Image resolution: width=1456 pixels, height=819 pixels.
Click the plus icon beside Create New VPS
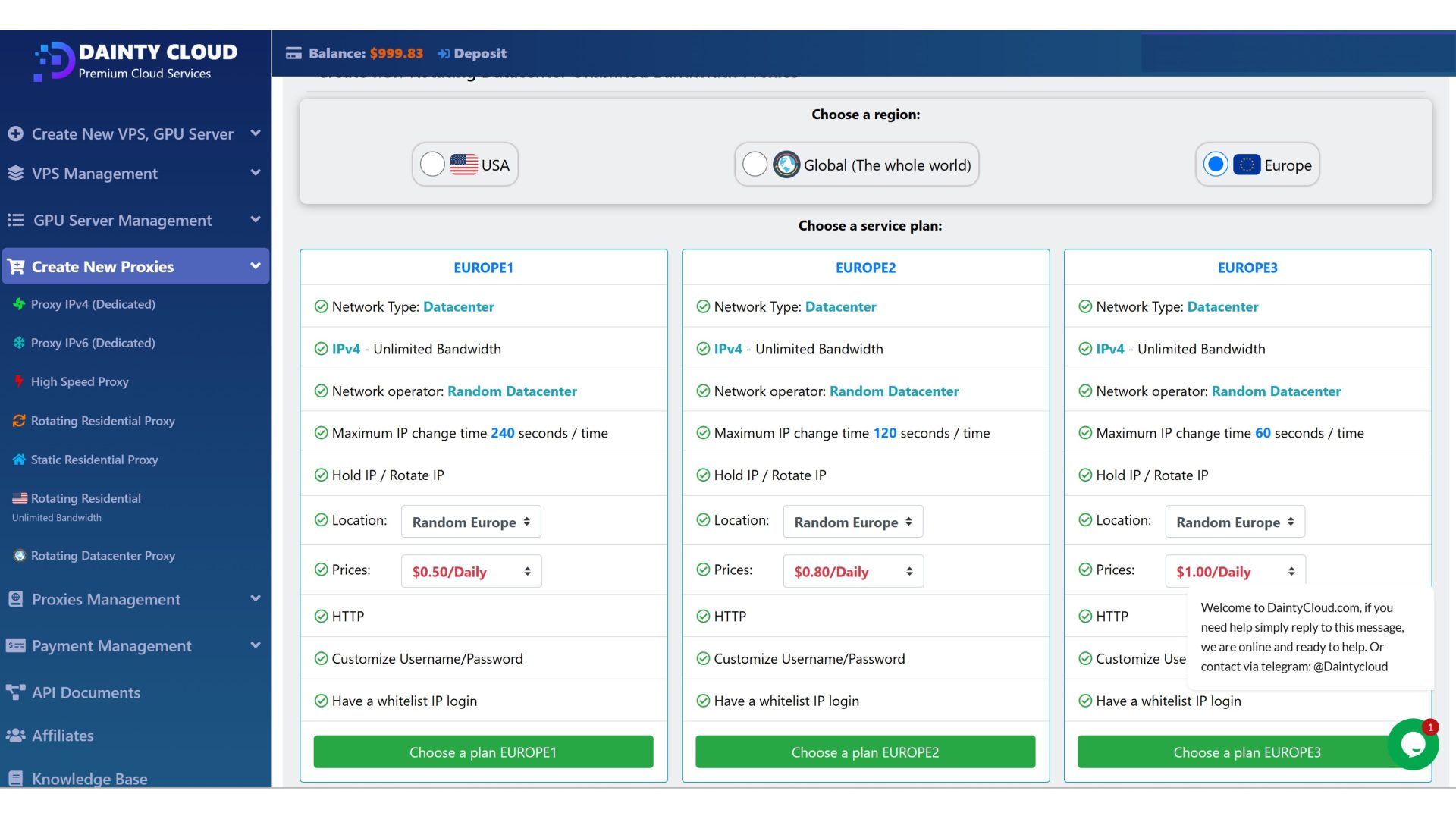pos(15,133)
